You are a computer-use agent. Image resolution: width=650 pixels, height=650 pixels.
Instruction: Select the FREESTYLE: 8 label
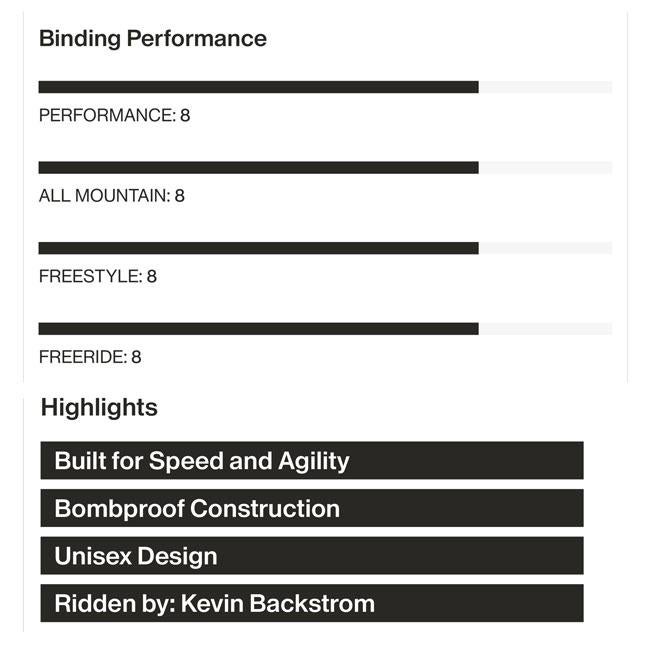pyautogui.click(x=97, y=276)
